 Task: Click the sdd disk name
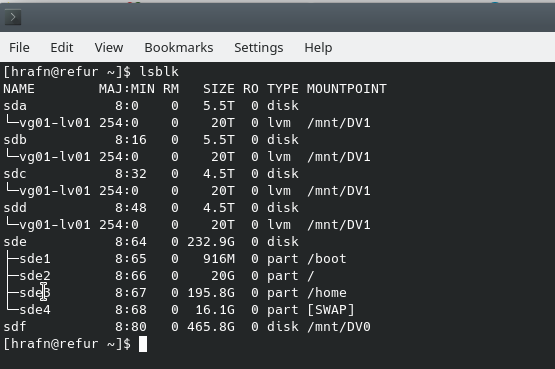pyautogui.click(x=15, y=208)
